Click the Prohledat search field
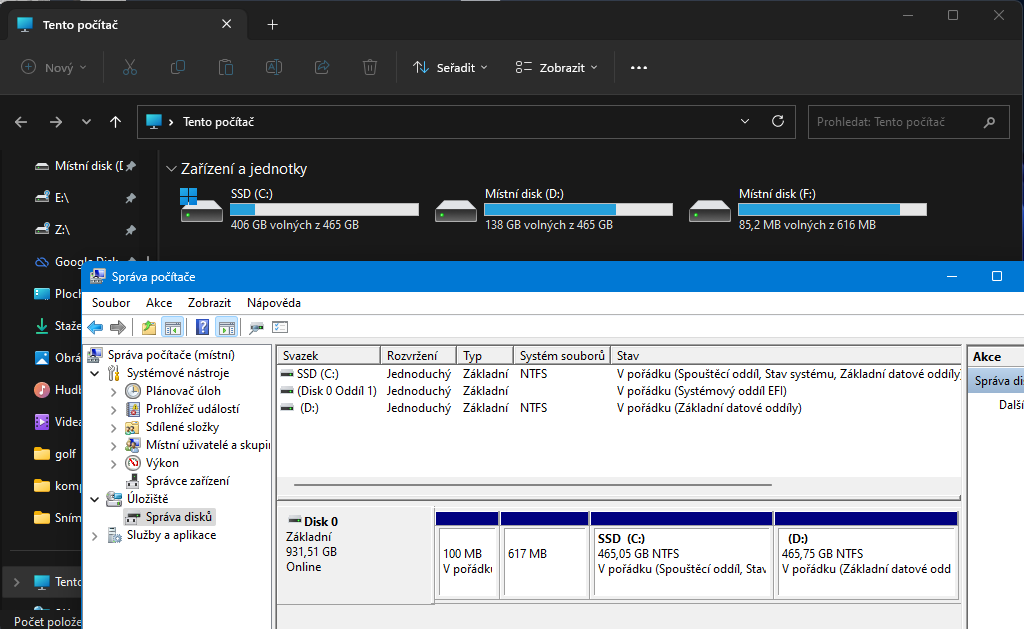 [x=892, y=122]
